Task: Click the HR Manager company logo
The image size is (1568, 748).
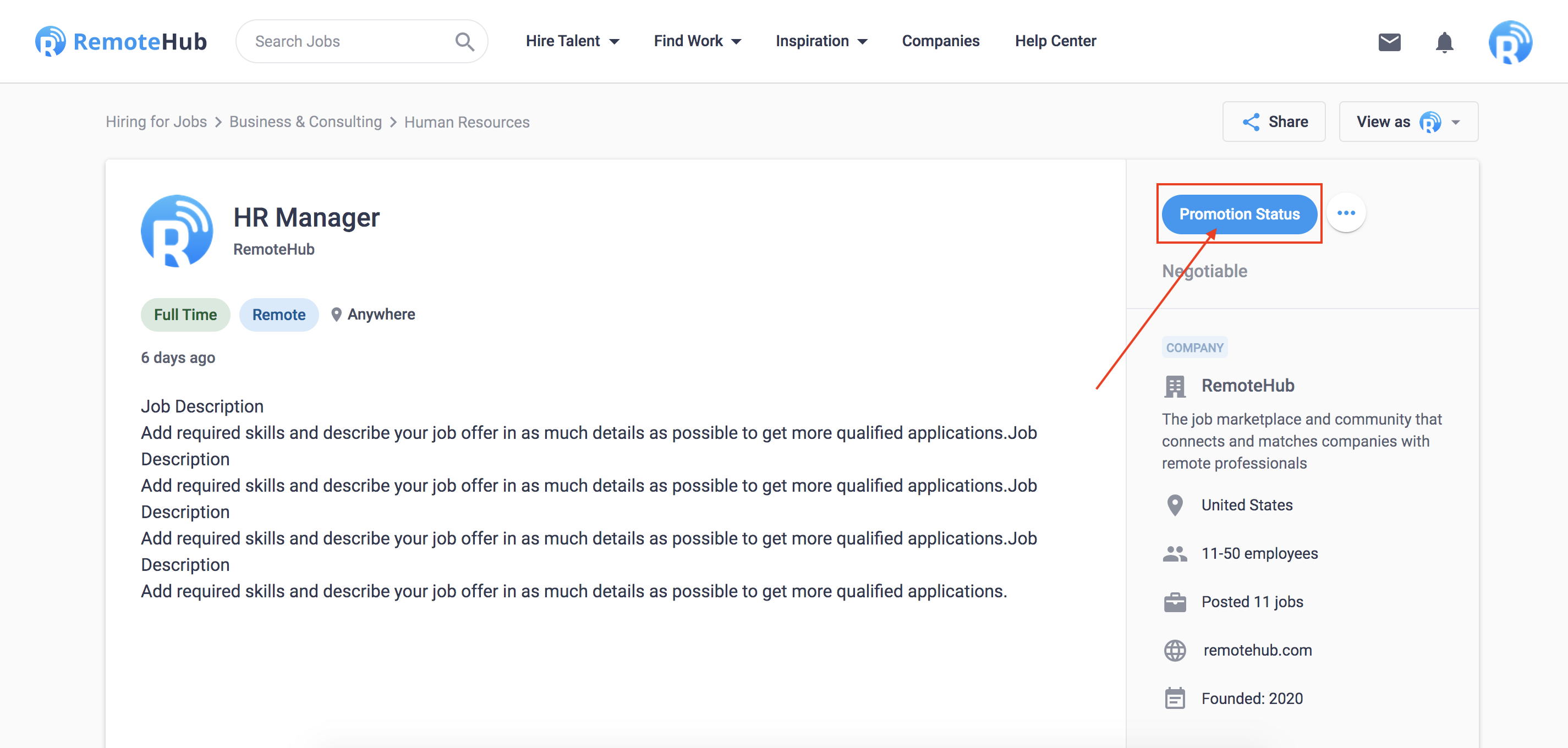Action: [177, 232]
